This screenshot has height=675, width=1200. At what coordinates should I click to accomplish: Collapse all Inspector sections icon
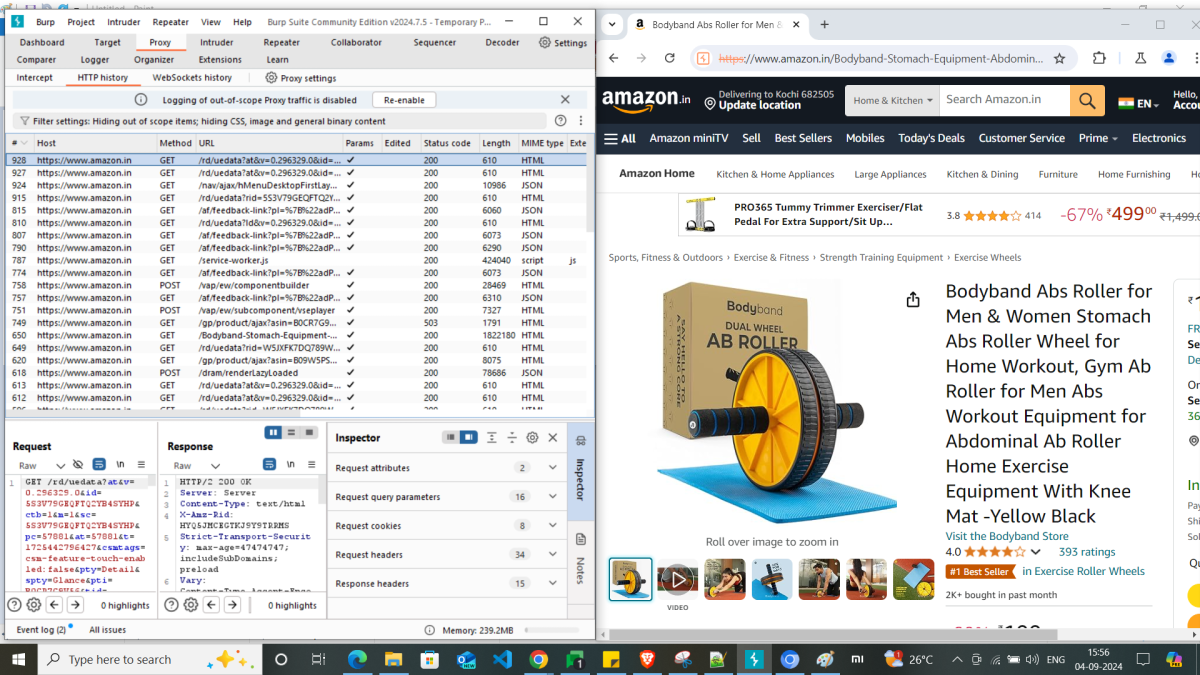click(512, 438)
